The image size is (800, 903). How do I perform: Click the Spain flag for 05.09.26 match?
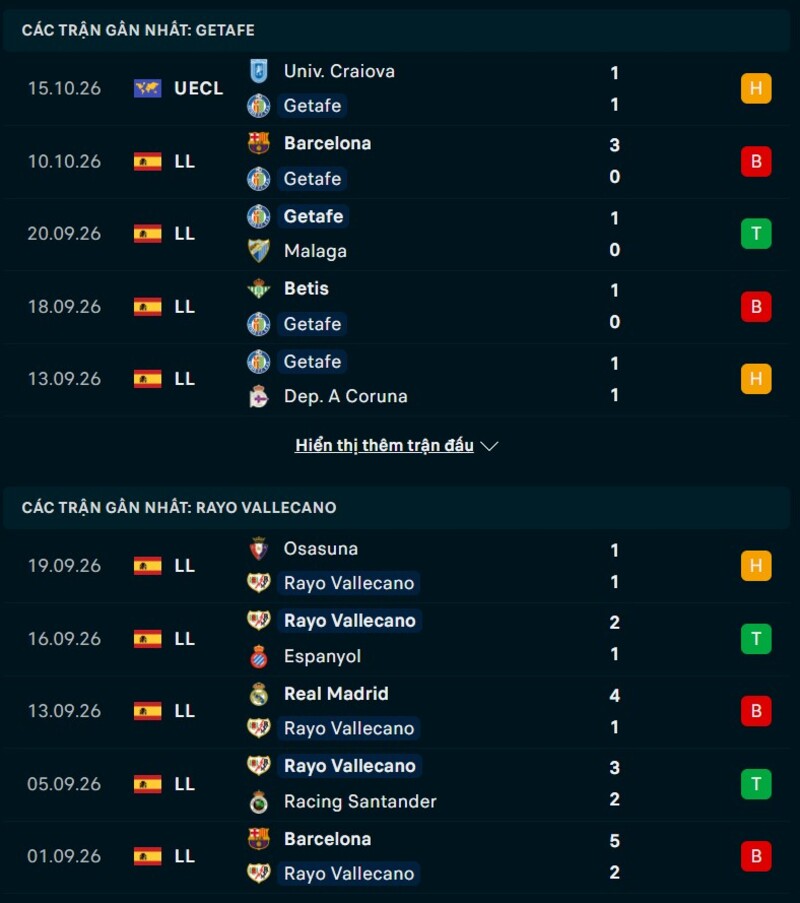[147, 784]
